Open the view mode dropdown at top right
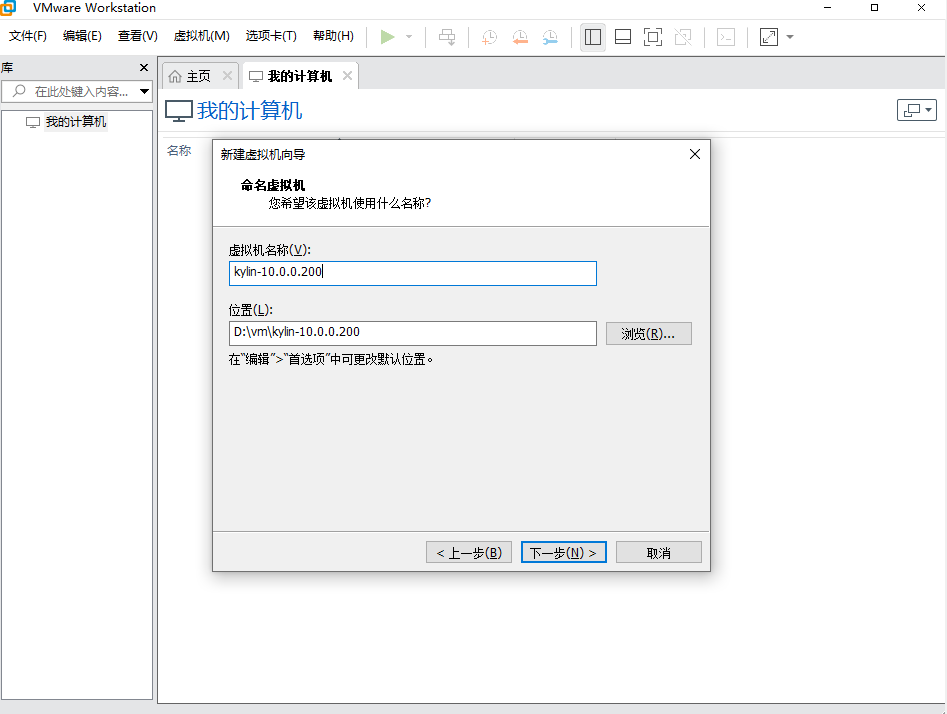 tap(917, 110)
